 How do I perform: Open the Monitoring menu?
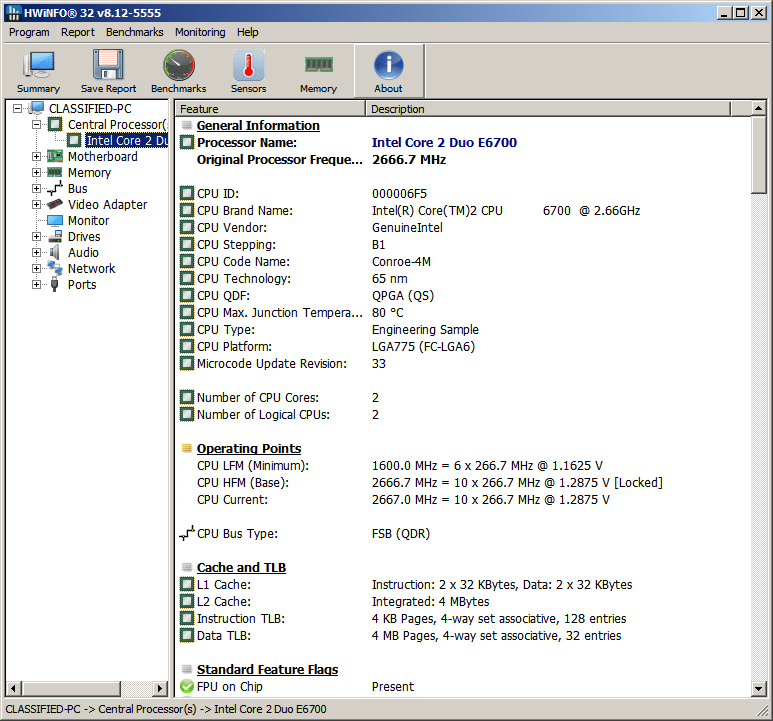pos(200,32)
